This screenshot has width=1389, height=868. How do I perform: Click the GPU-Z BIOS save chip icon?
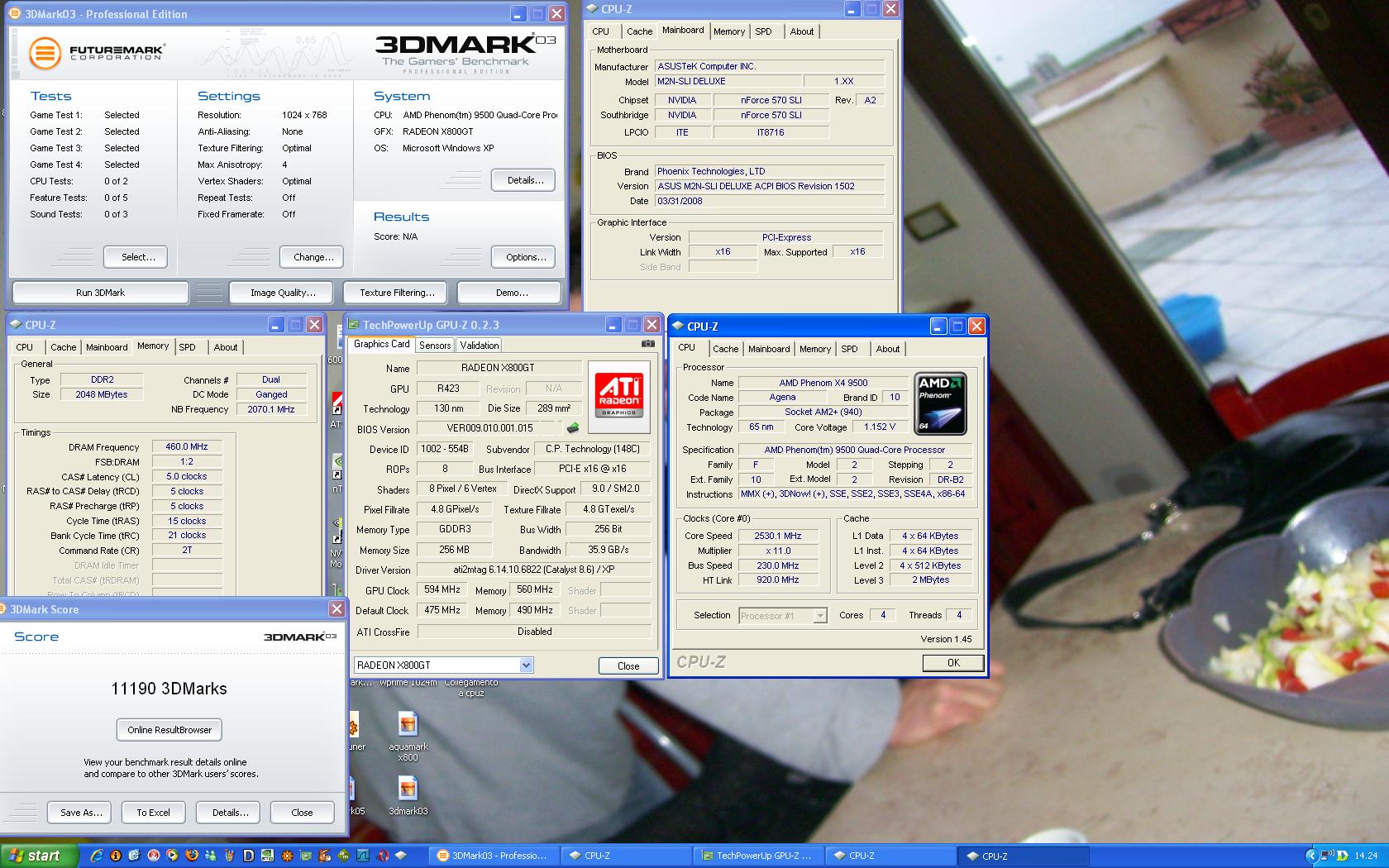pyautogui.click(x=572, y=428)
